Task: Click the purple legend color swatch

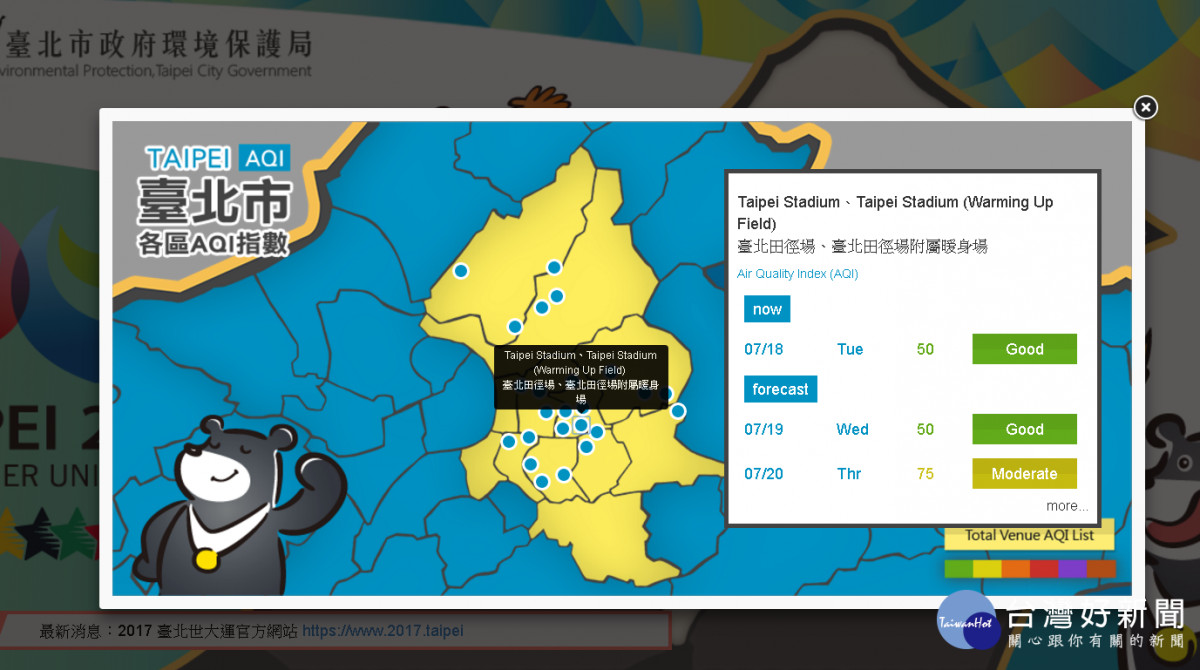Action: 1072,569
